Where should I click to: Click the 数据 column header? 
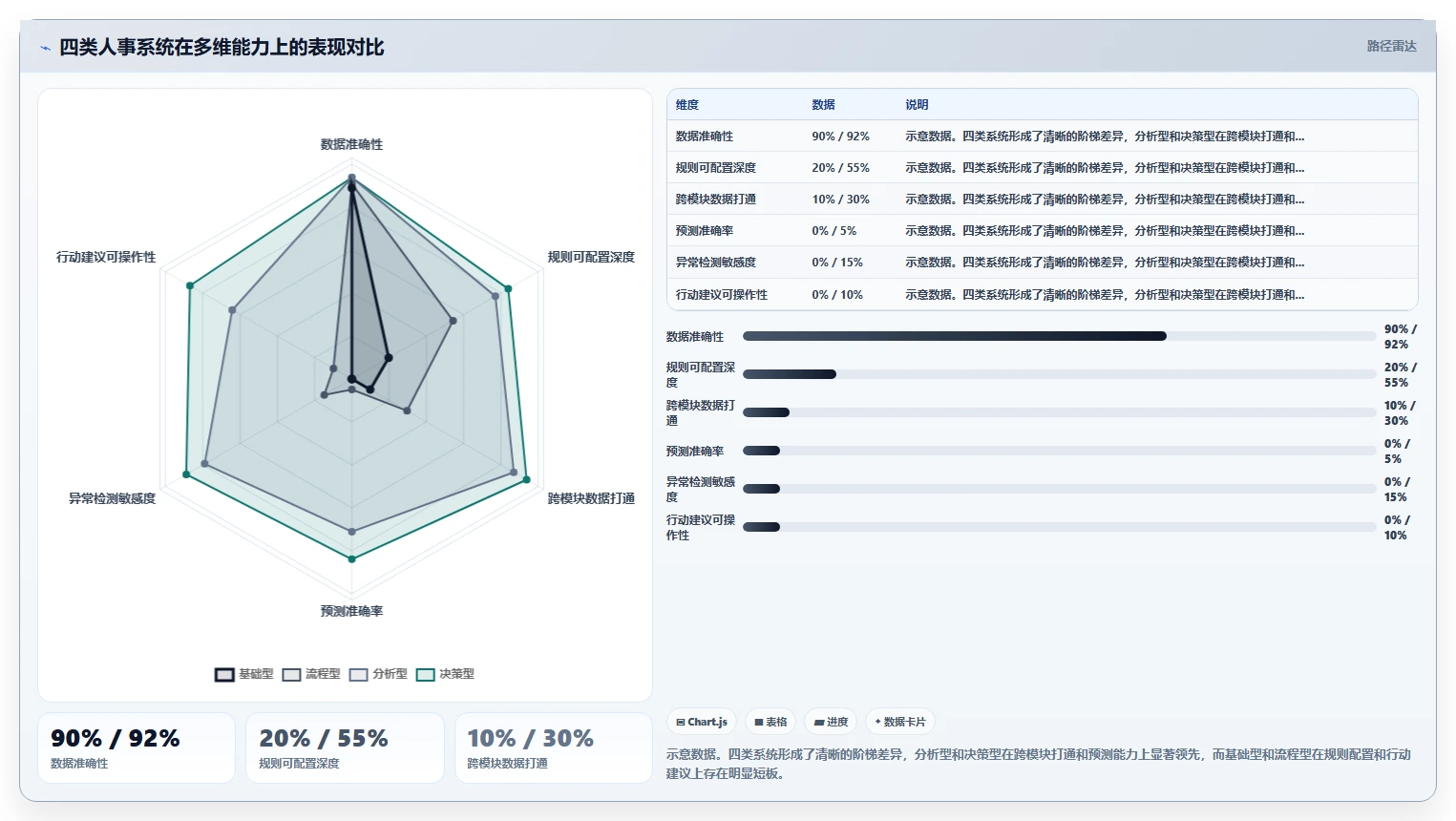[x=823, y=105]
